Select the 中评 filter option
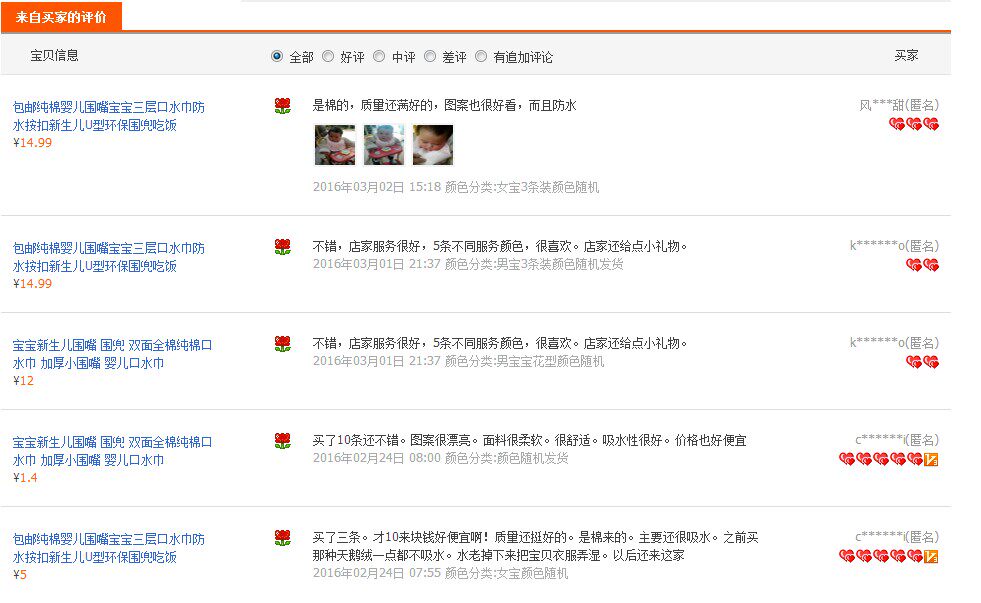The image size is (981, 603). [379, 56]
